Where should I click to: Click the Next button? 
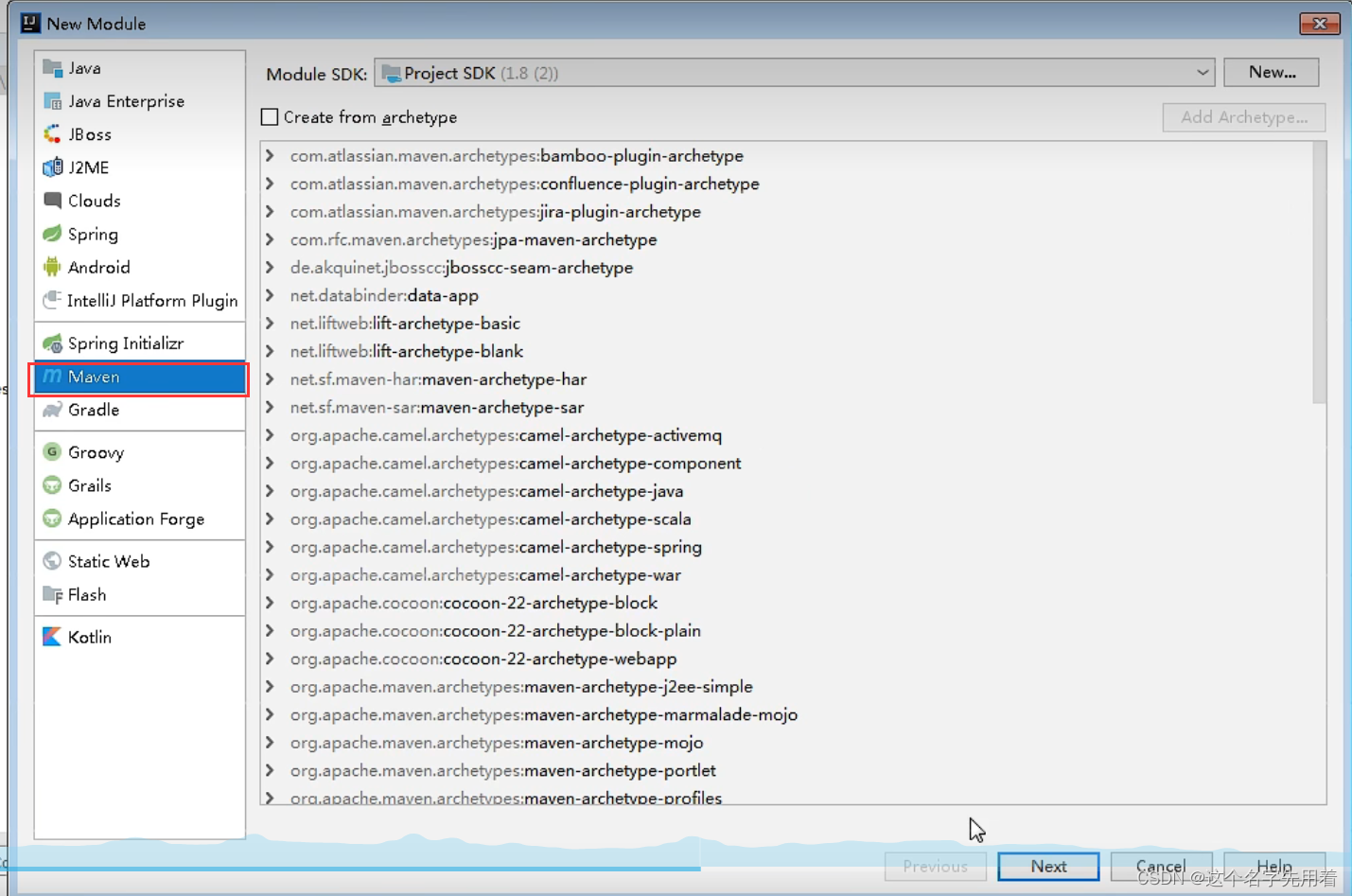tap(1048, 866)
